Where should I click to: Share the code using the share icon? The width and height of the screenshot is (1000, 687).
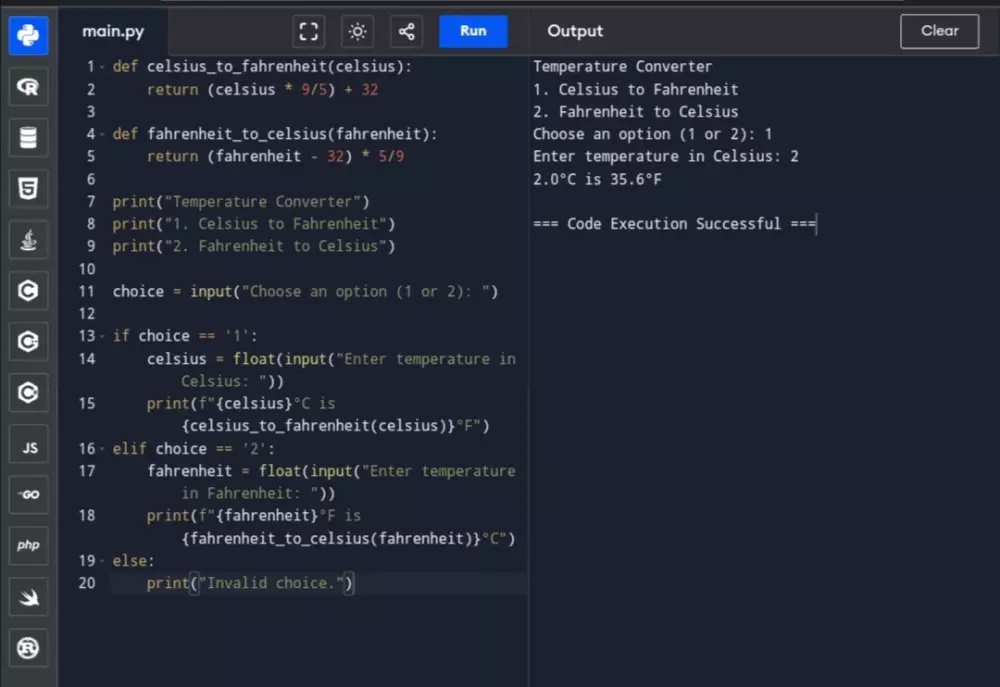pos(406,32)
